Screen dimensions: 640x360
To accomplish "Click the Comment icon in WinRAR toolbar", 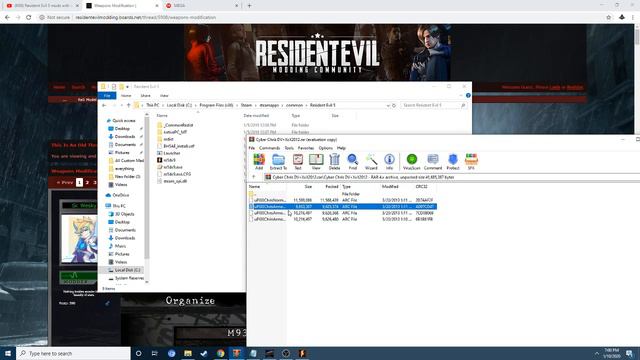I will (433, 162).
